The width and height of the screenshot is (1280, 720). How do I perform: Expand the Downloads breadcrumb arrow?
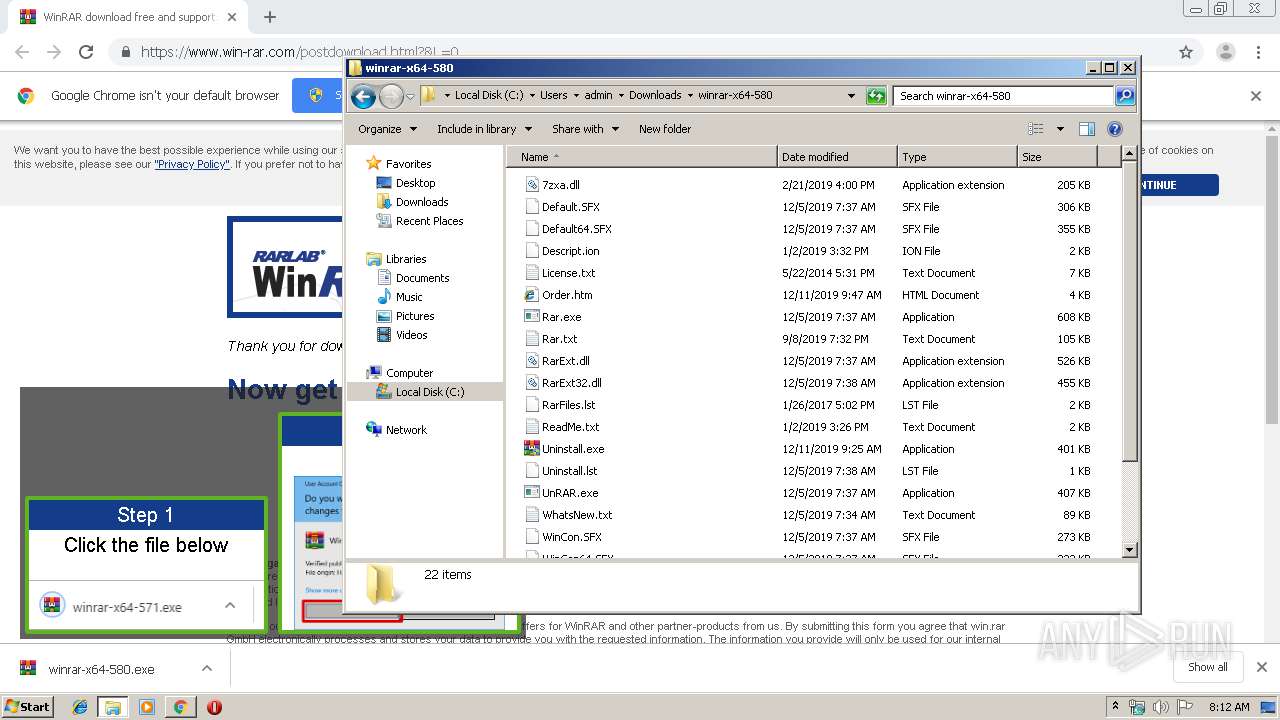[690, 96]
